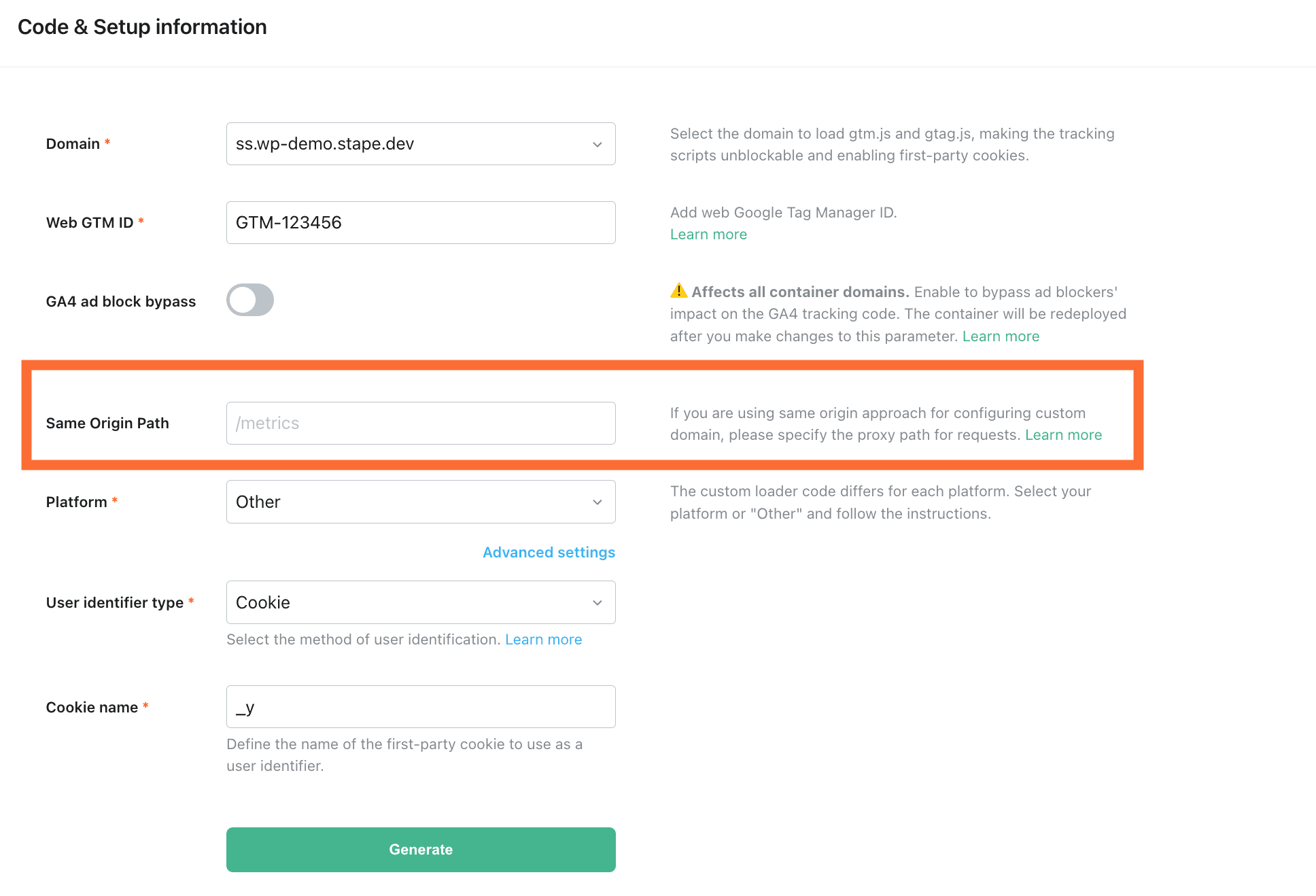Screen dimensions: 1316x896
Task: Click the User identifier type chevron arrow
Action: [x=598, y=602]
